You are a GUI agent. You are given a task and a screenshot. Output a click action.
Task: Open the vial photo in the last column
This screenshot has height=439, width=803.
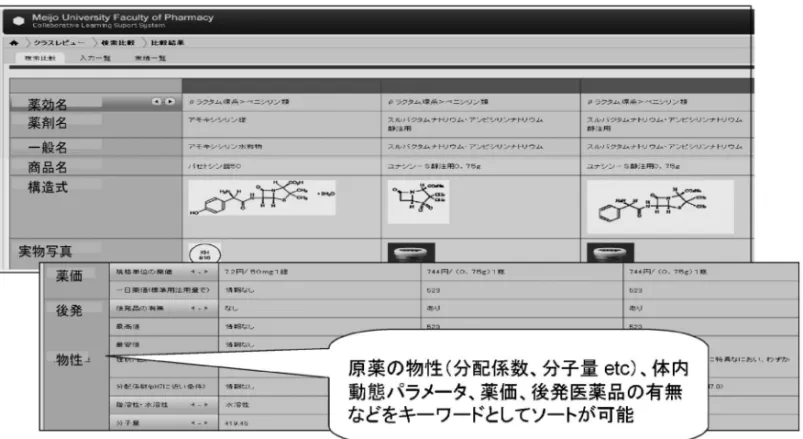click(610, 253)
